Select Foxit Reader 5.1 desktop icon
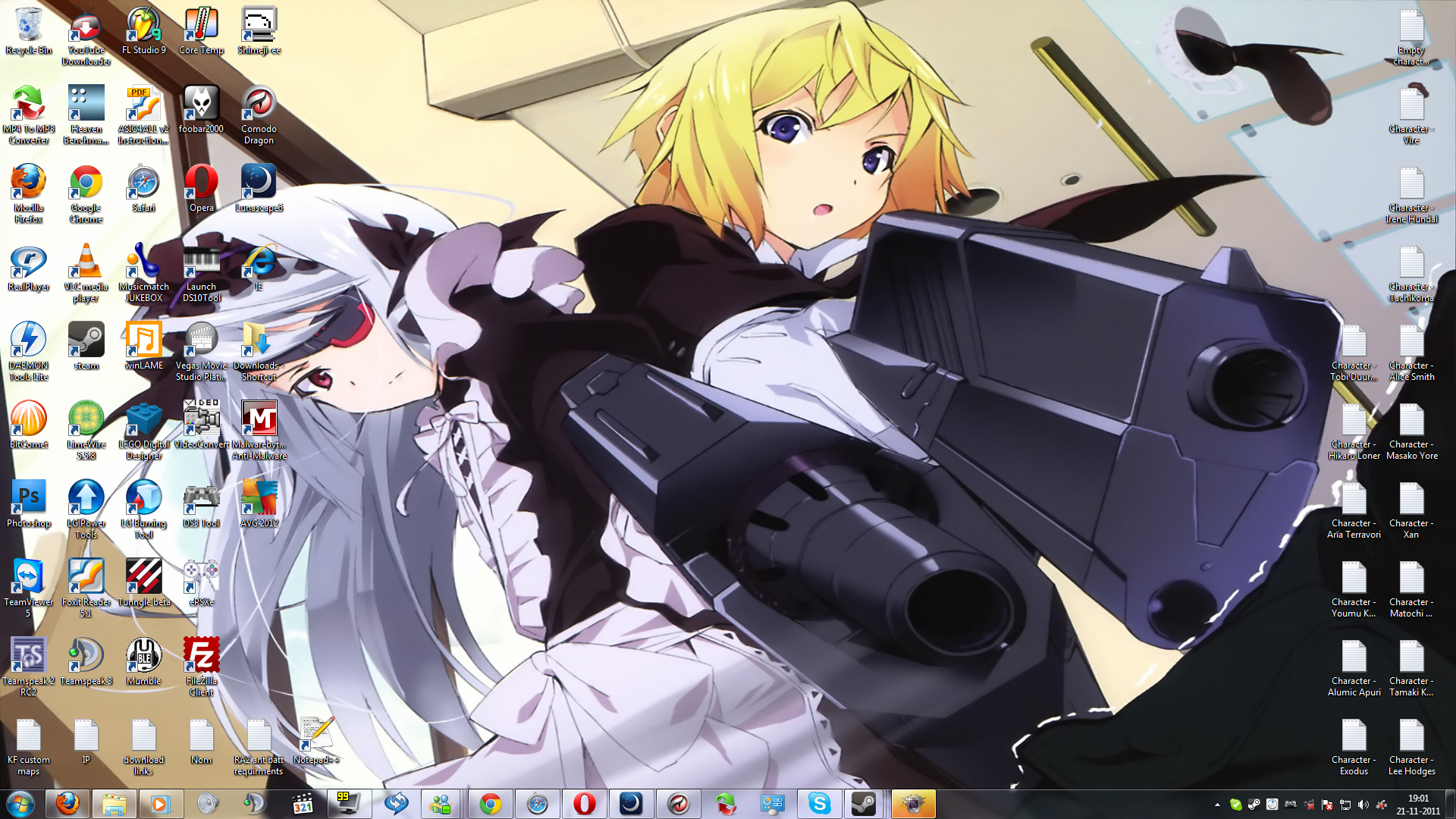 click(86, 588)
